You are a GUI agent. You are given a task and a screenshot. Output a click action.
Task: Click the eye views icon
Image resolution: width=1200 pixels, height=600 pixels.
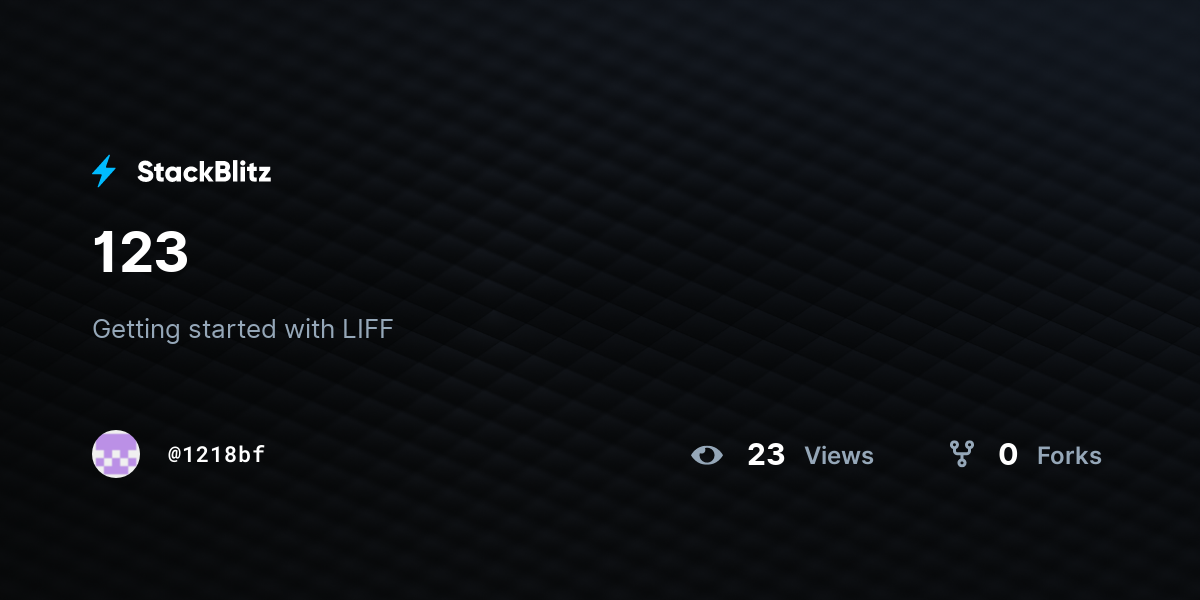[x=707, y=456]
